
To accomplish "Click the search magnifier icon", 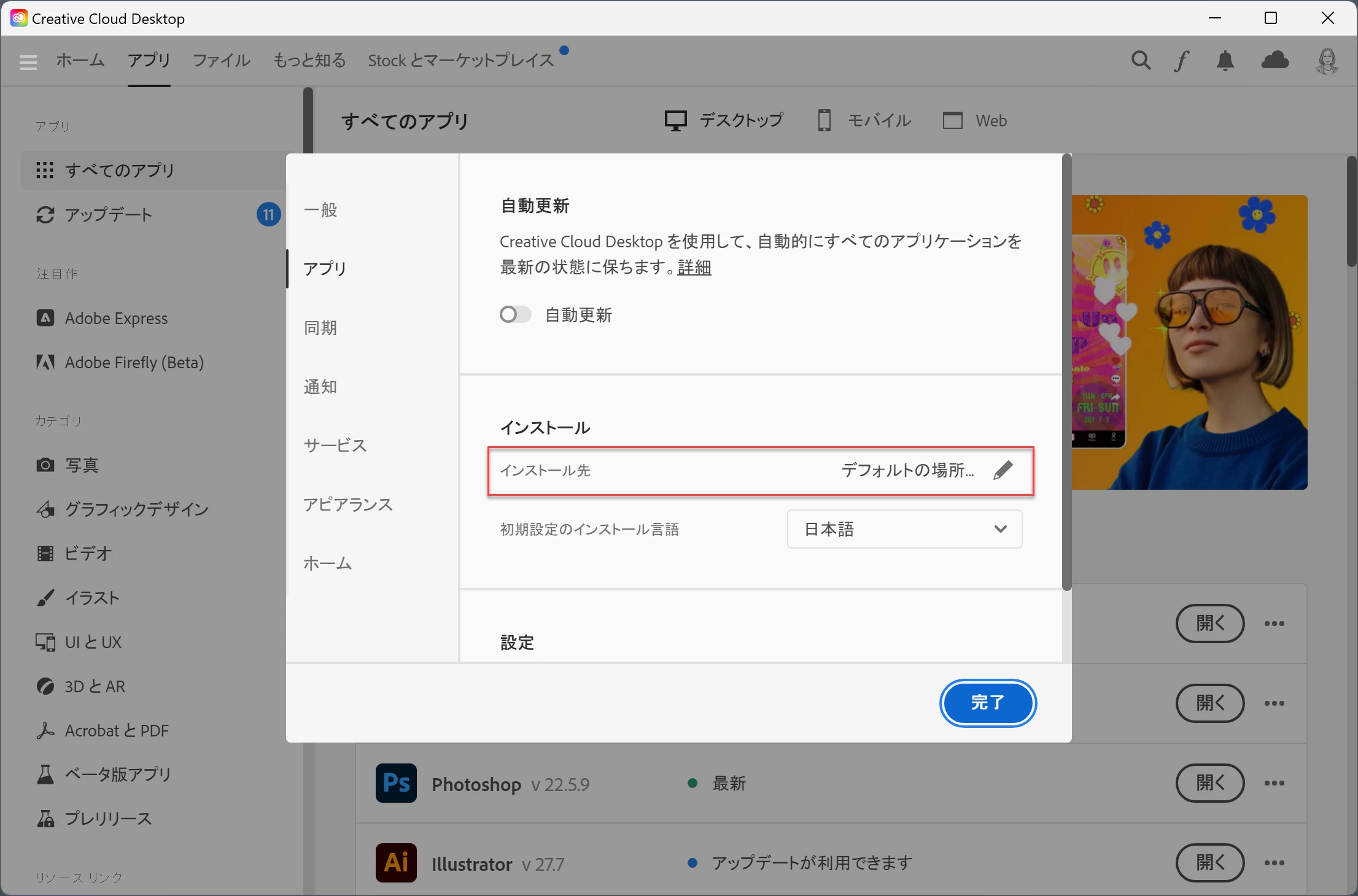I will (x=1141, y=60).
